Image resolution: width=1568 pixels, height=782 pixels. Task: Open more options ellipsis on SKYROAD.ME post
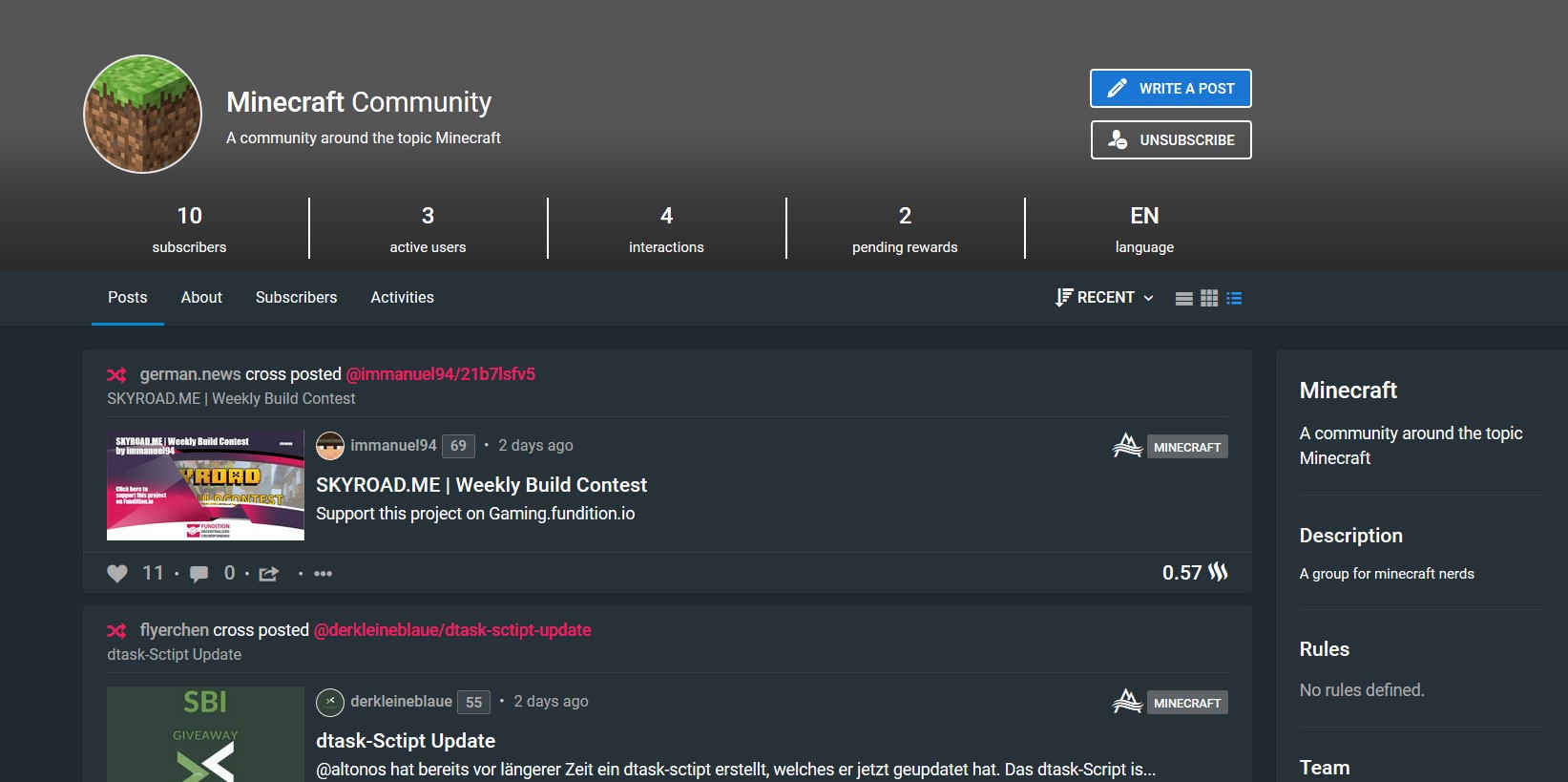pos(324,574)
